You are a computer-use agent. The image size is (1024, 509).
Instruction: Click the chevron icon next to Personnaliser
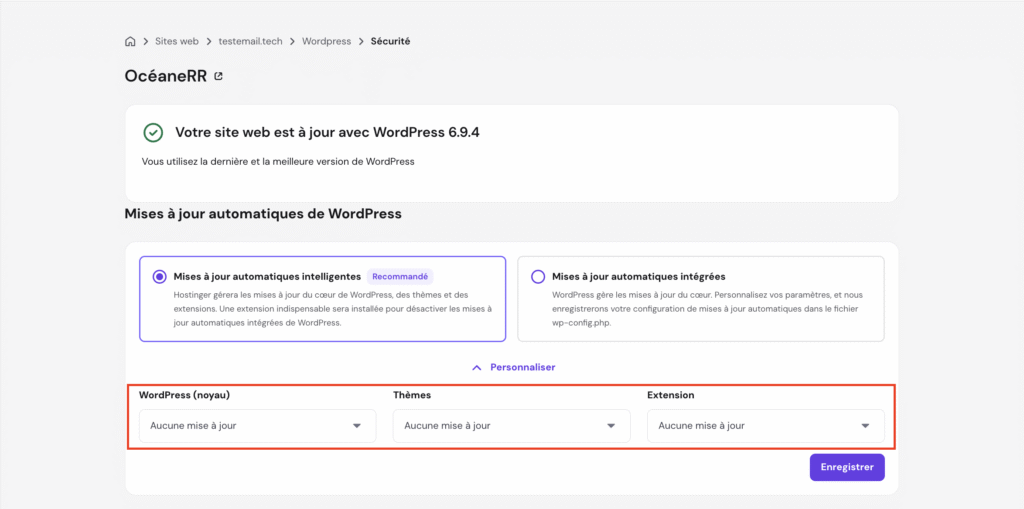point(477,367)
